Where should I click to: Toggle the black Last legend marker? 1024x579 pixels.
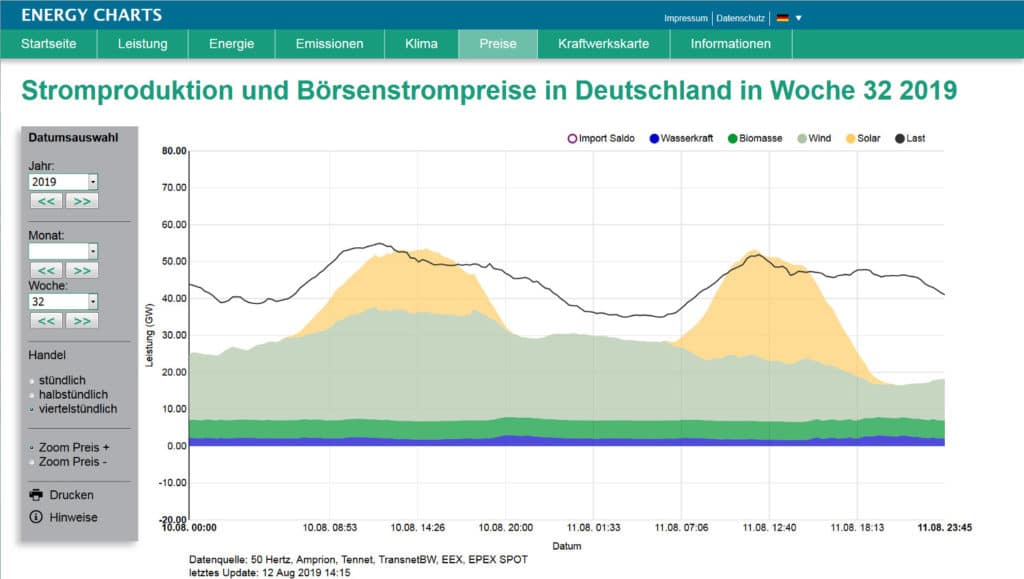pyautogui.click(x=900, y=138)
